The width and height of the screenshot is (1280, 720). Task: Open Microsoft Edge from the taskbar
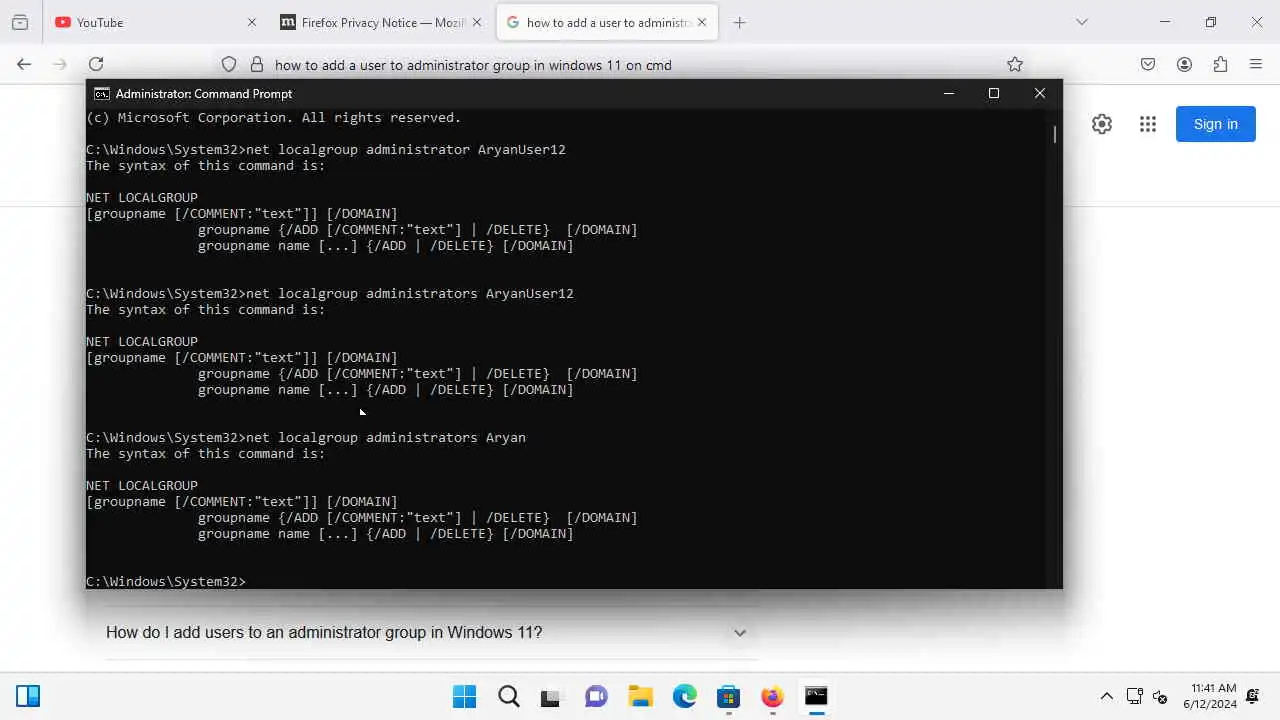684,696
